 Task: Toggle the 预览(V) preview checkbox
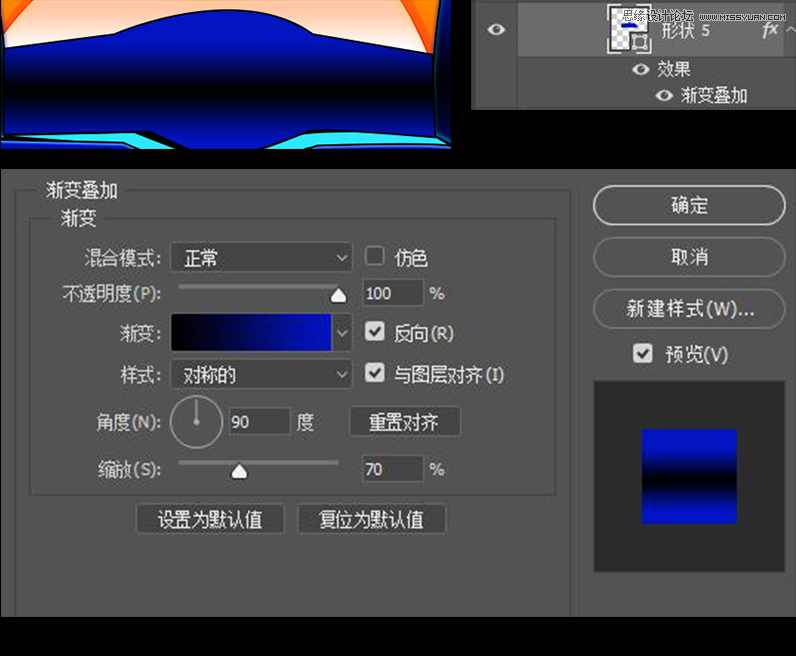pyautogui.click(x=643, y=353)
